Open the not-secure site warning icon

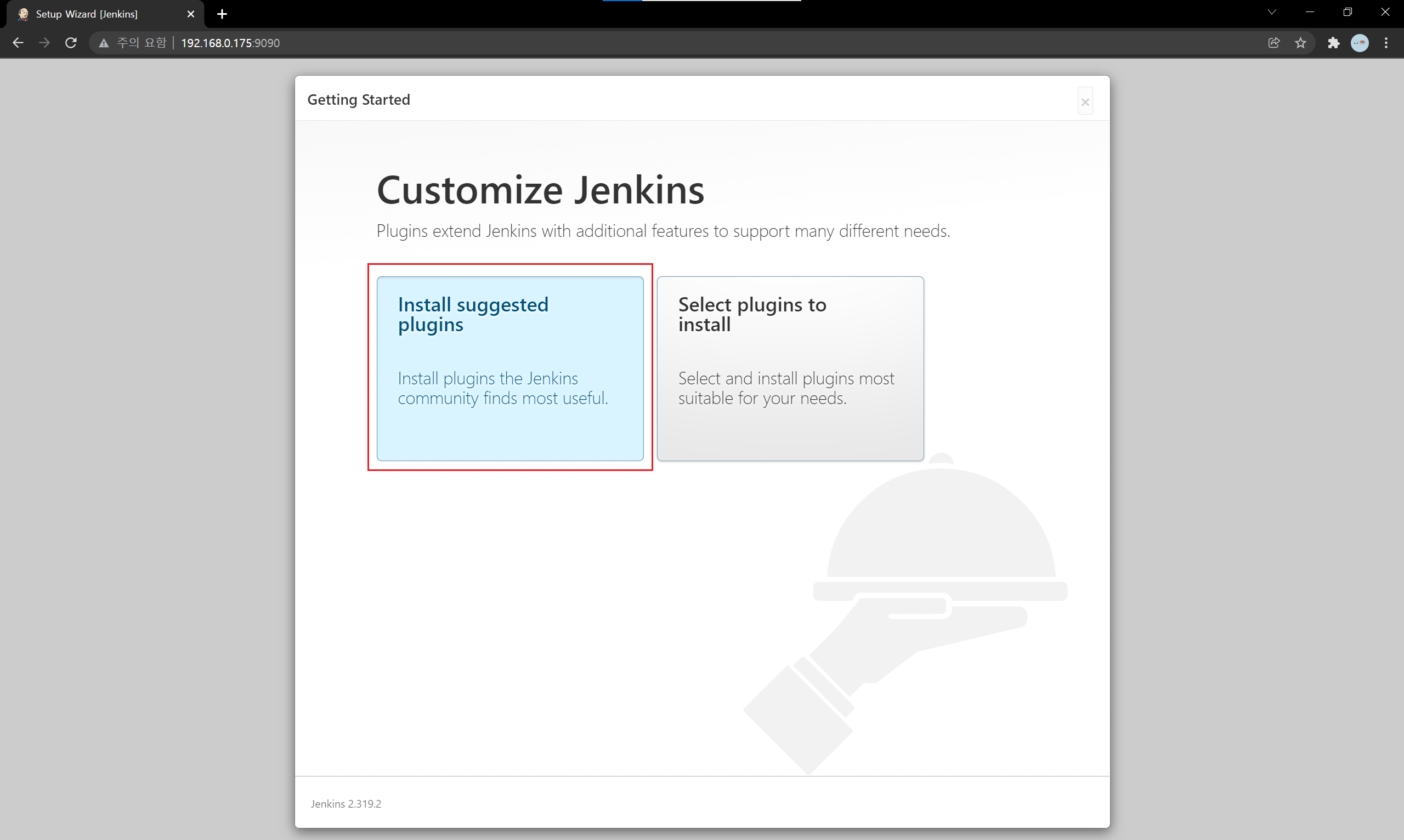(x=104, y=43)
